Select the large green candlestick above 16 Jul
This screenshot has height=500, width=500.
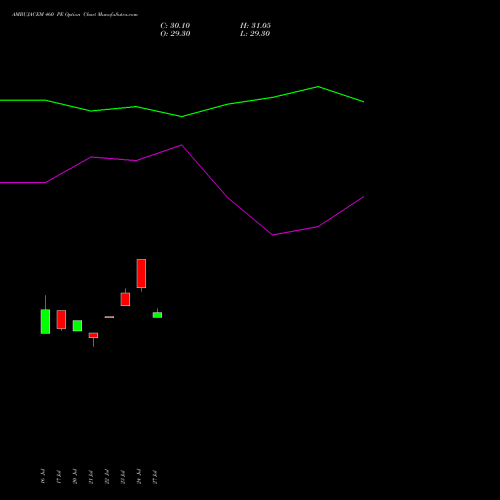click(45, 321)
